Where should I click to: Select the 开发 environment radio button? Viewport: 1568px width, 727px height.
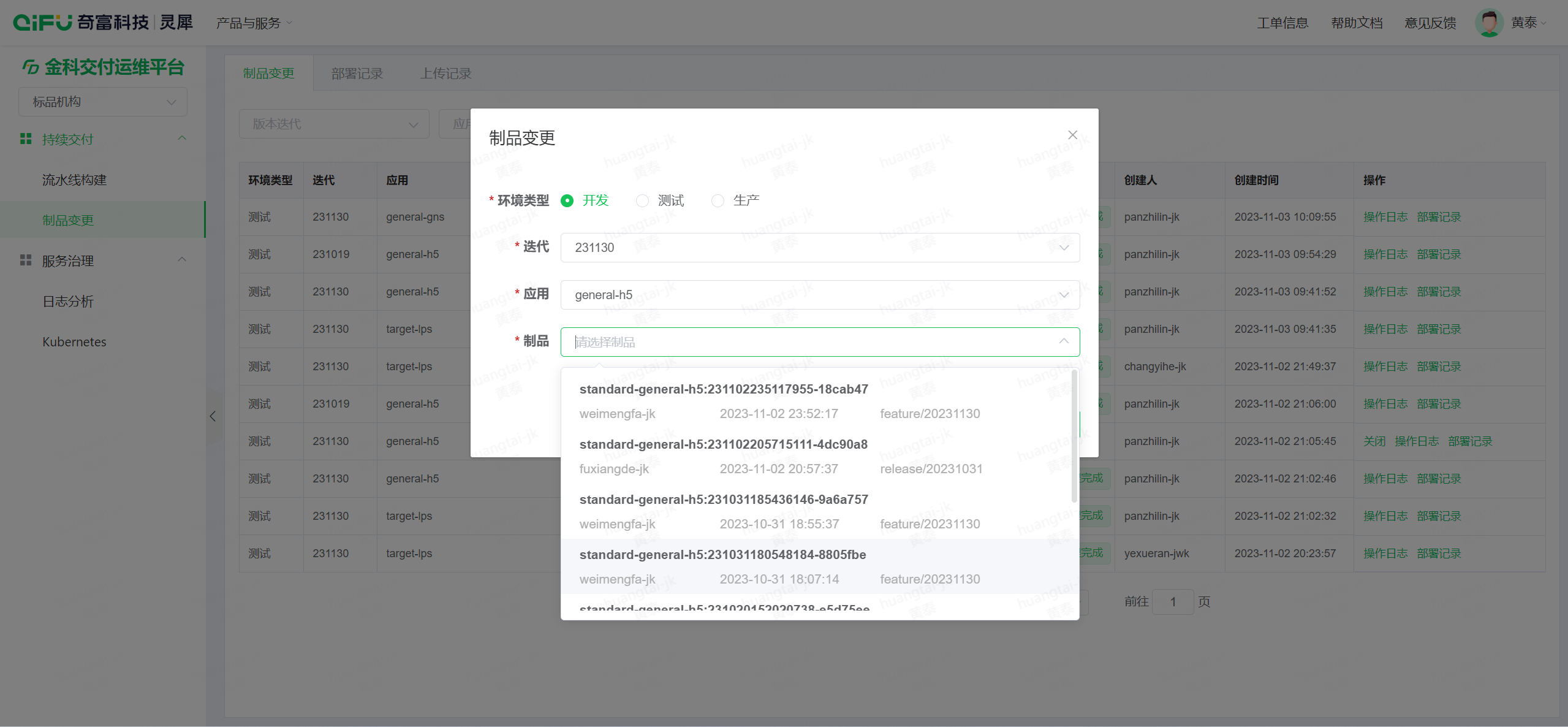[567, 200]
